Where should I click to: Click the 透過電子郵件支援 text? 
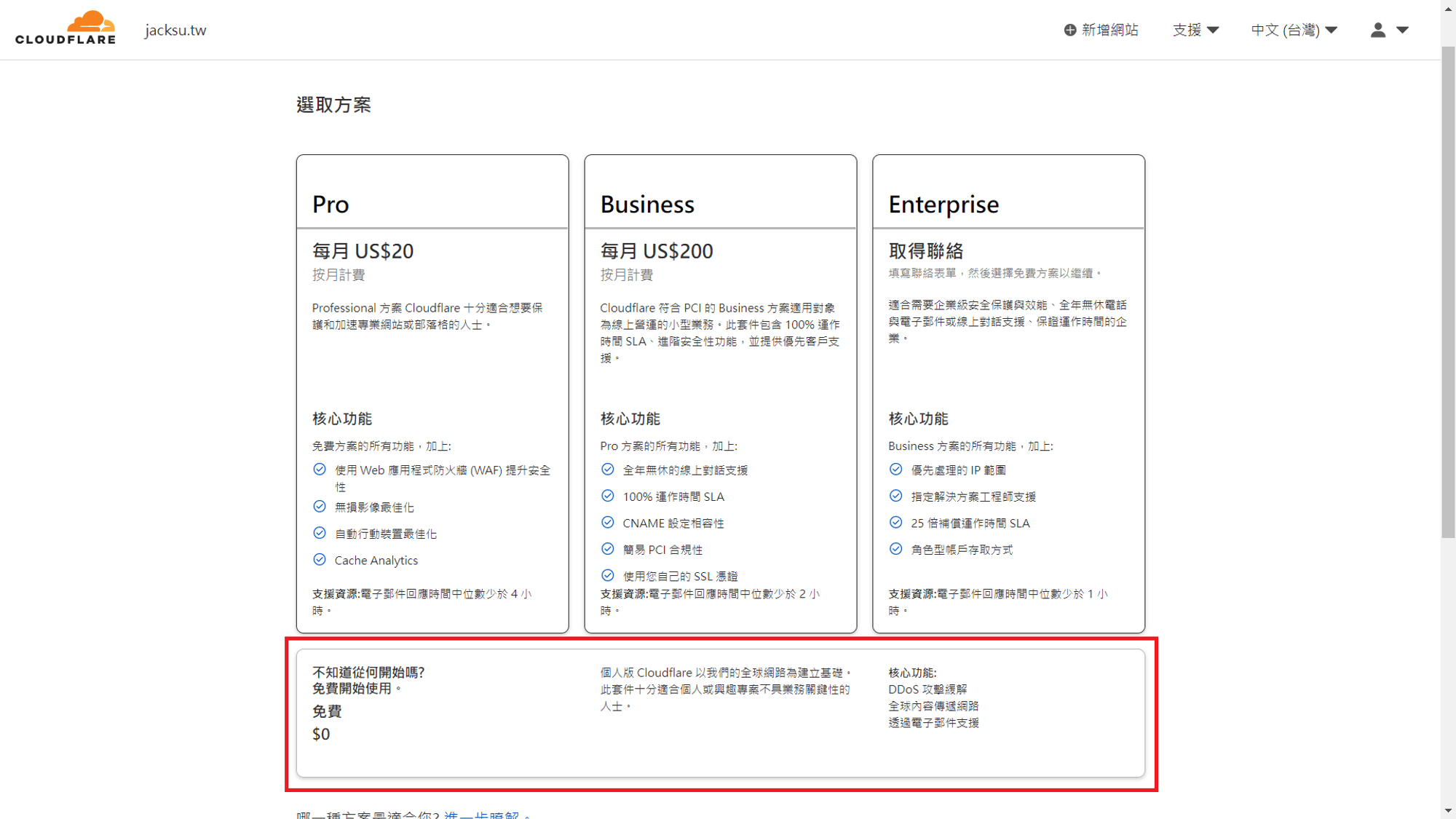click(x=934, y=722)
